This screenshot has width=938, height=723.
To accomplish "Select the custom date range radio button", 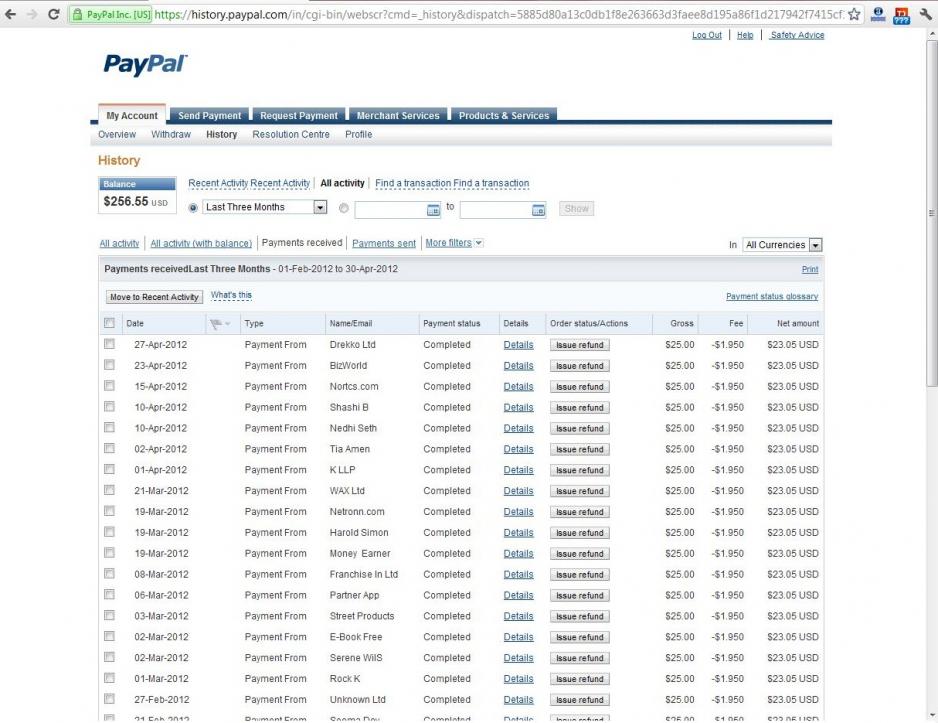I will (x=343, y=208).
